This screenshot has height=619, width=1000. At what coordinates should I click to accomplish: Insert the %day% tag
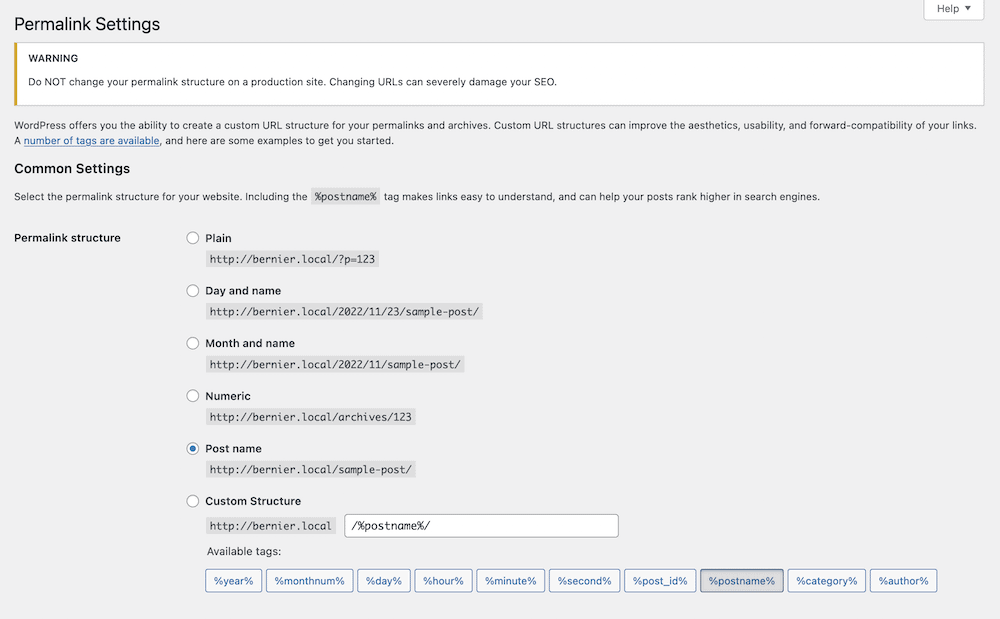coord(384,581)
